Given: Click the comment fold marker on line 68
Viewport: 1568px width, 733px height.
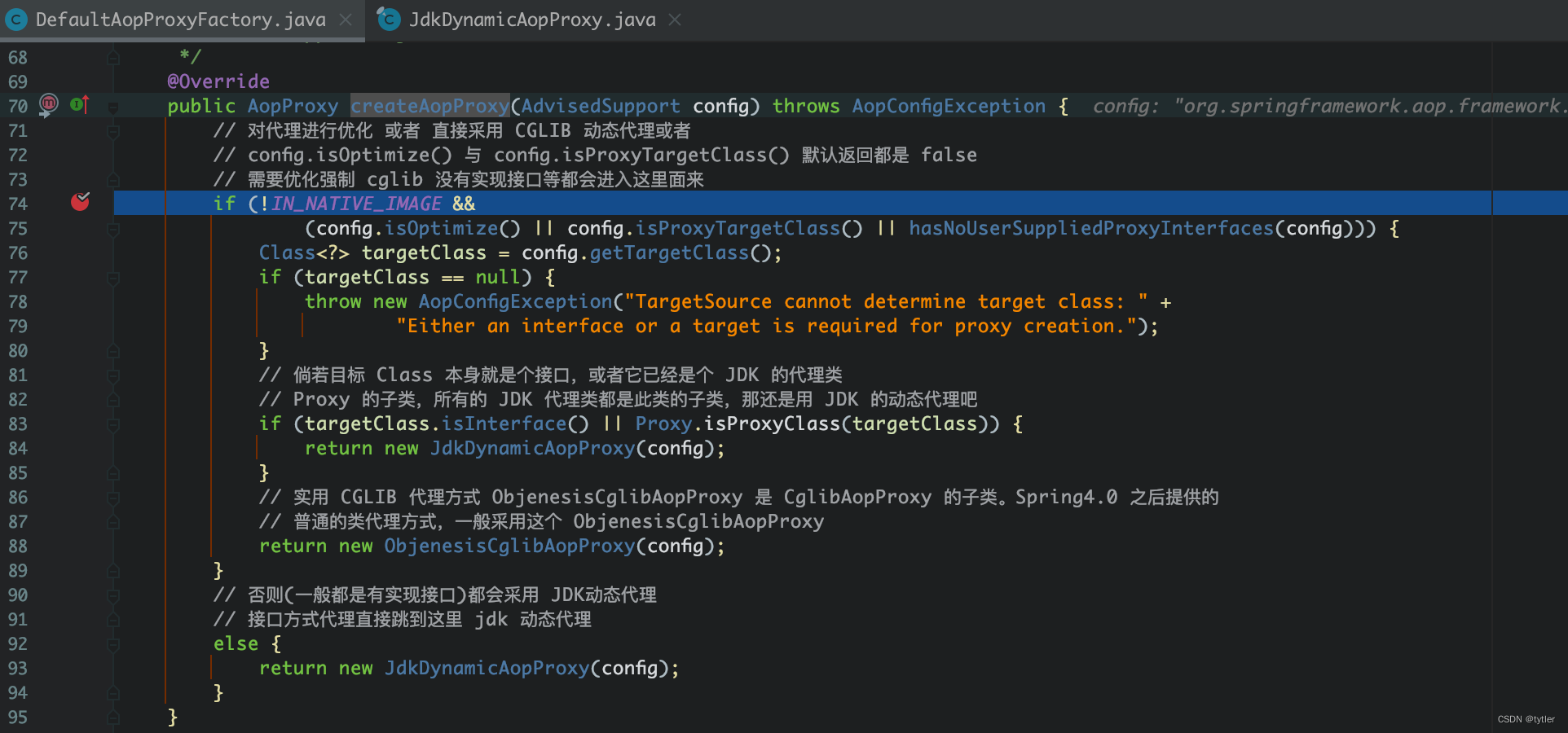Looking at the screenshot, I should (113, 58).
